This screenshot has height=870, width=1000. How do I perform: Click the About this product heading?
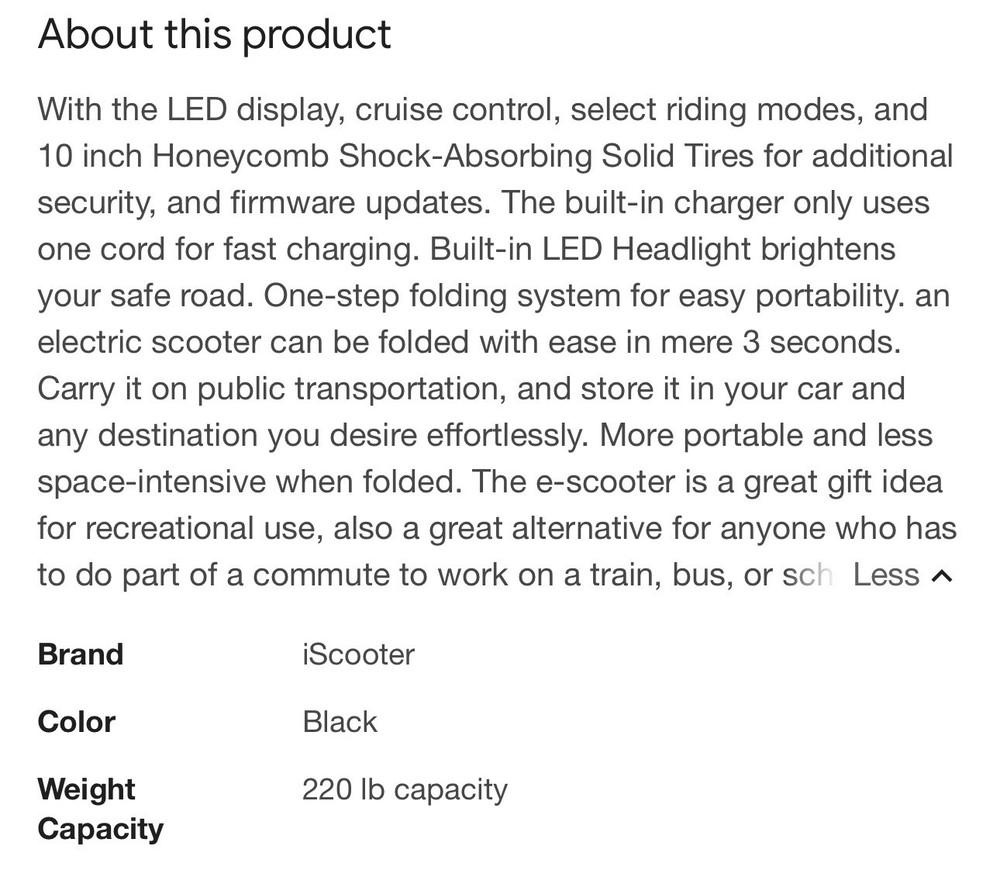point(214,35)
